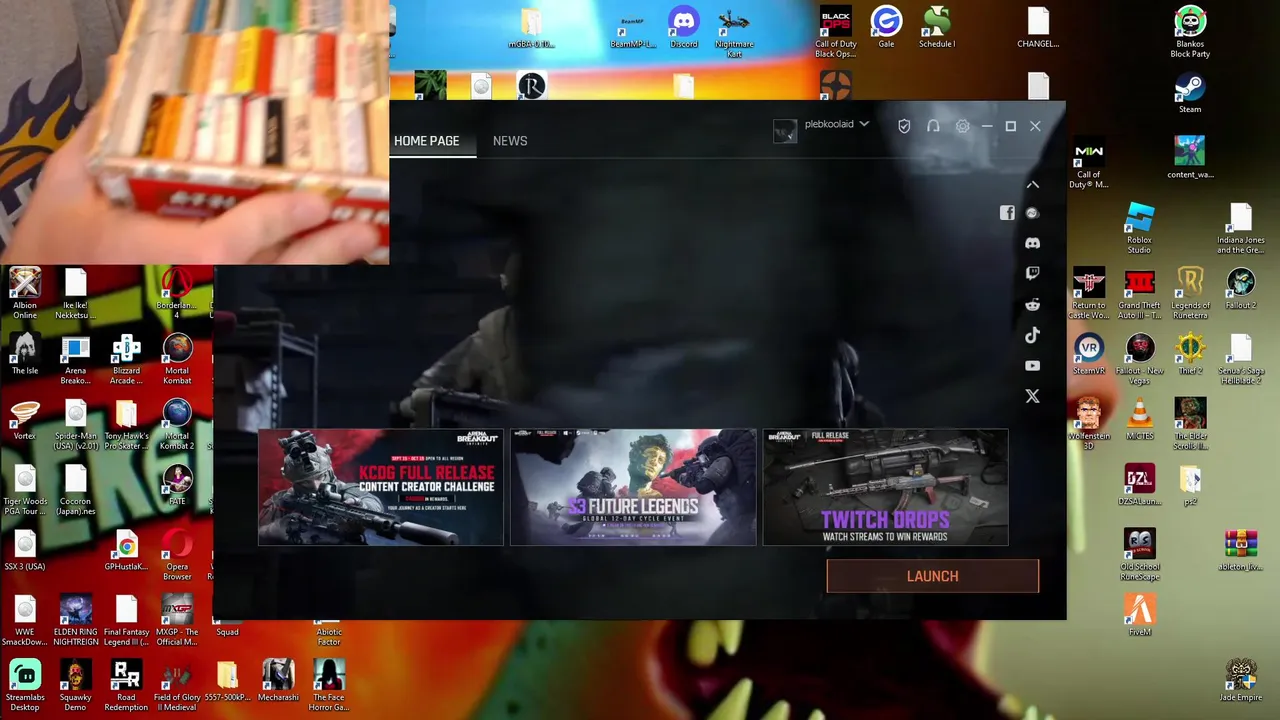Screen dimensions: 1280x720
Task: Switch to the NEWS tab
Action: coord(510,141)
